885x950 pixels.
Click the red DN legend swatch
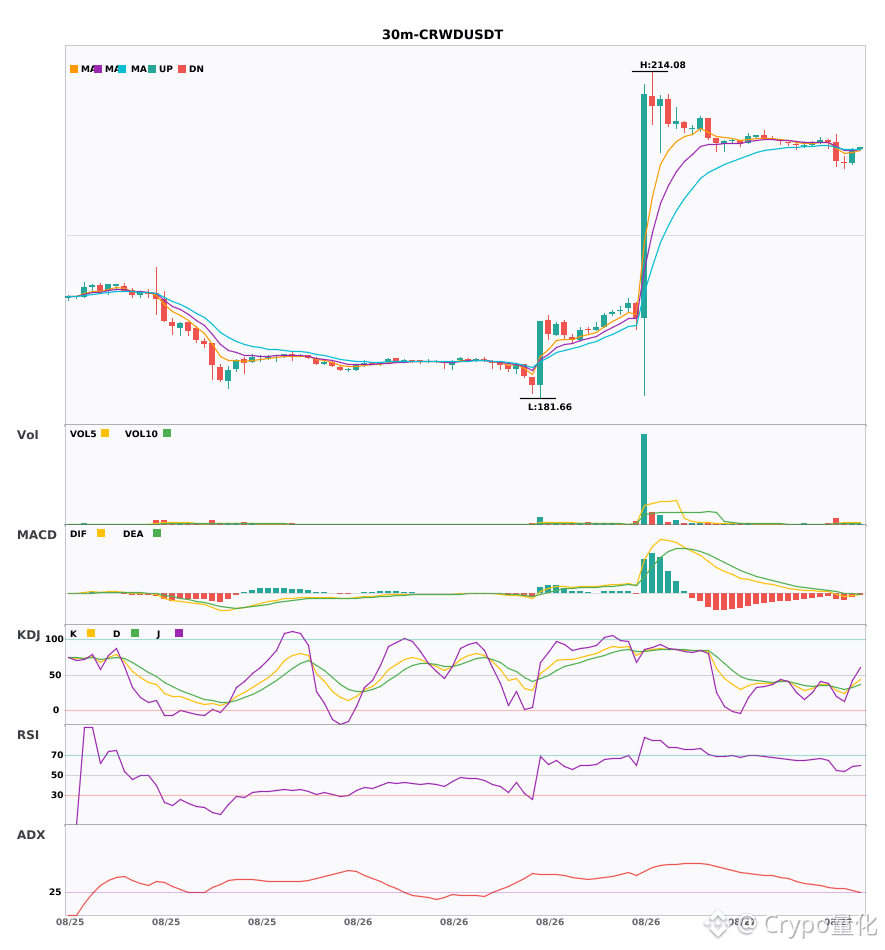(x=182, y=69)
